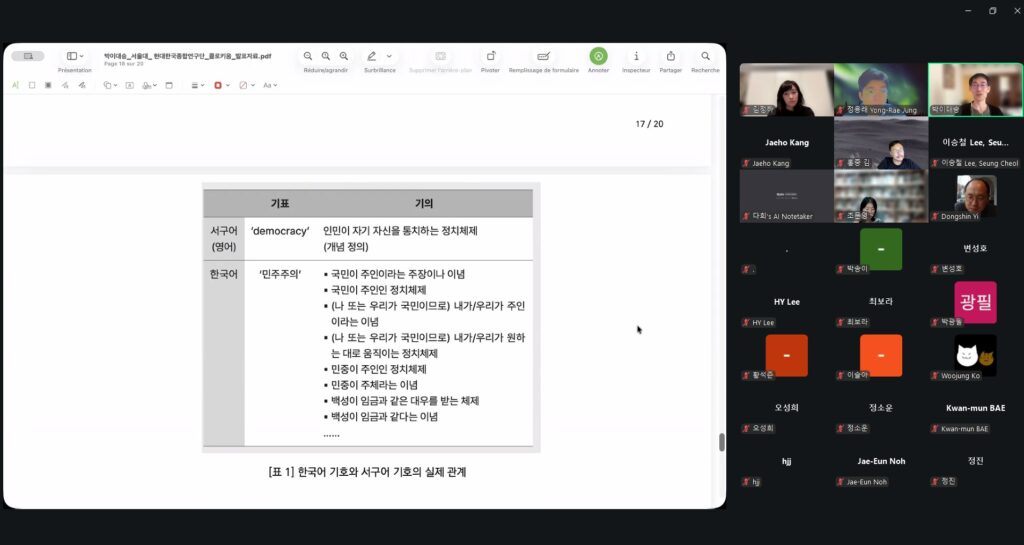Select the highlighted speaker video tile
This screenshot has height=545, width=1024.
[976, 90]
